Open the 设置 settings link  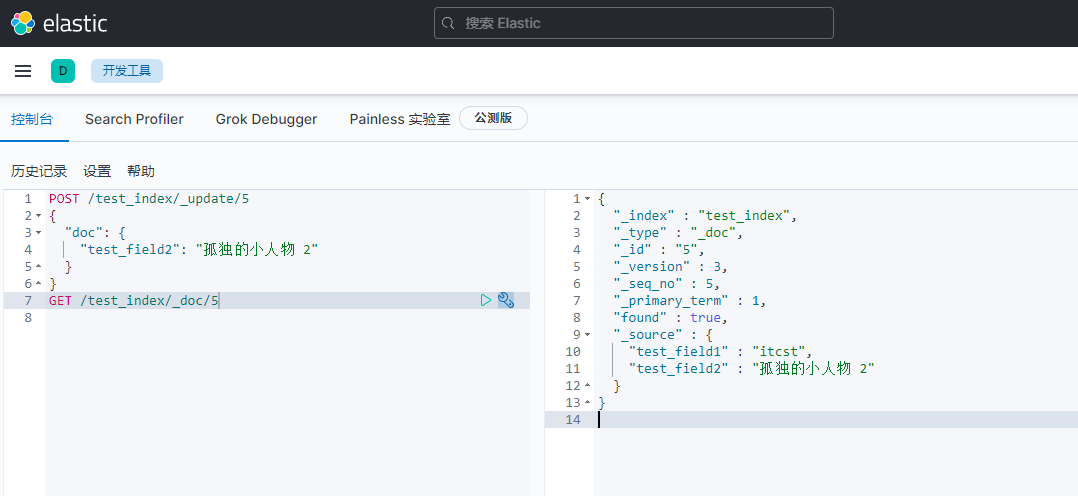click(x=97, y=171)
